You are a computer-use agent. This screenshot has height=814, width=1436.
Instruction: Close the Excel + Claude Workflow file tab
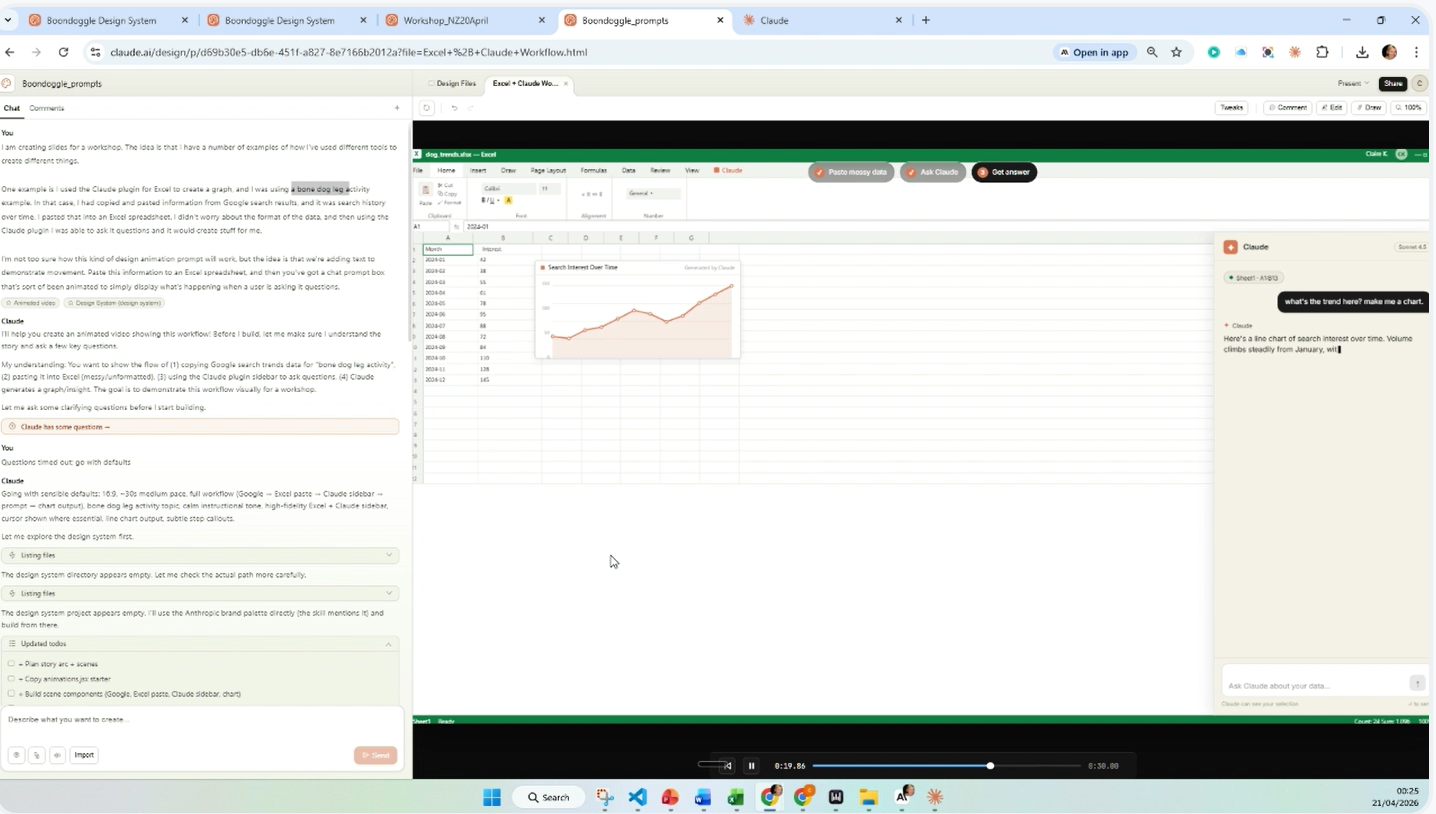tap(566, 84)
